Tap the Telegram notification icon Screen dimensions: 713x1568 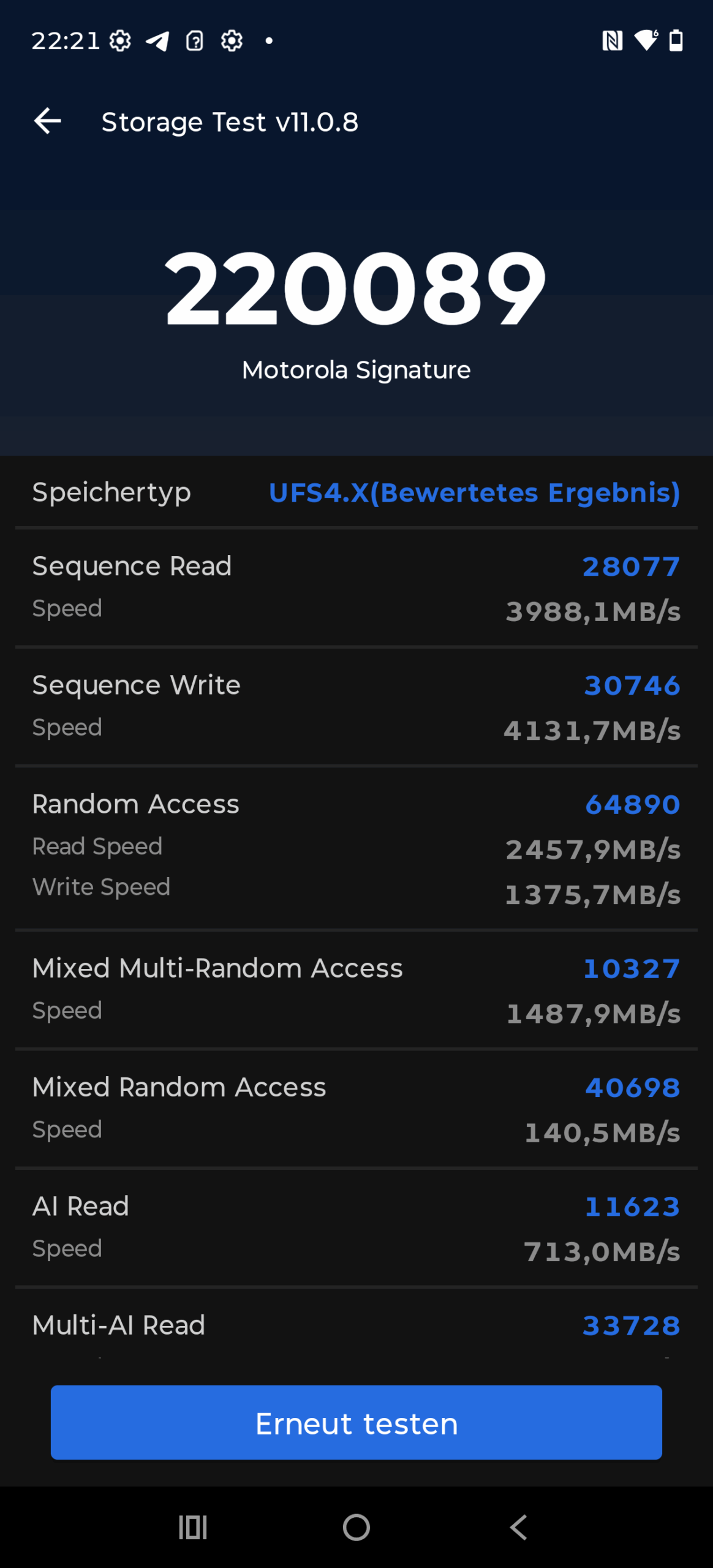pos(157,41)
